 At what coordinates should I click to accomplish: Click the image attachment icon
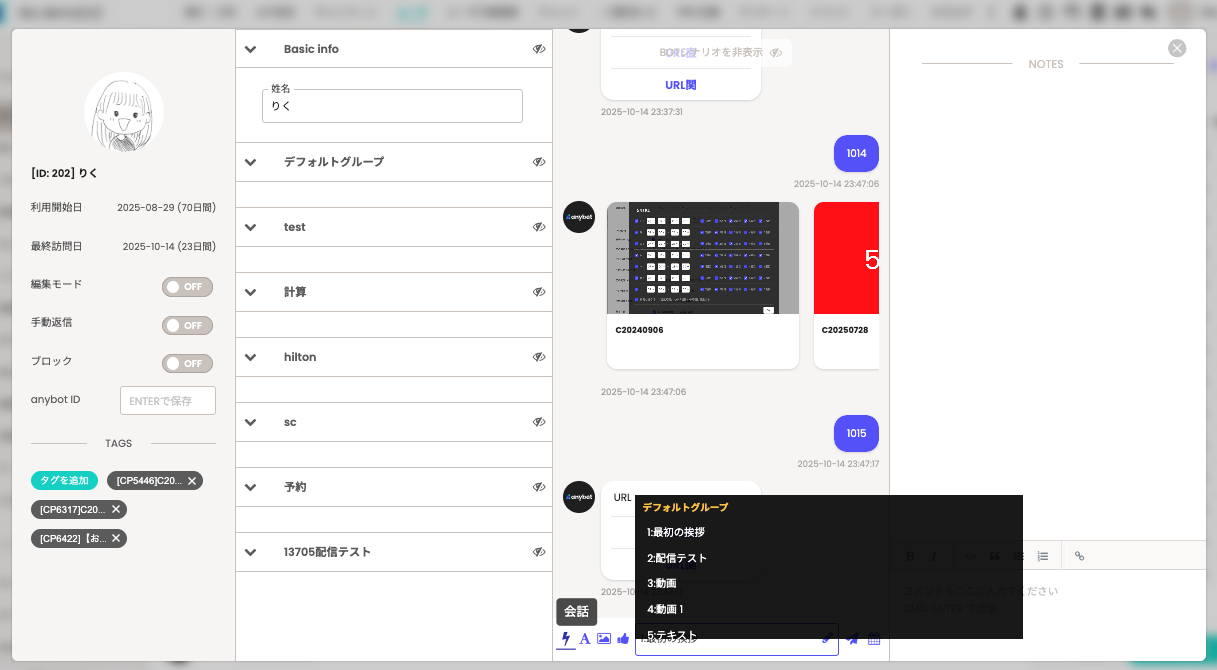604,639
